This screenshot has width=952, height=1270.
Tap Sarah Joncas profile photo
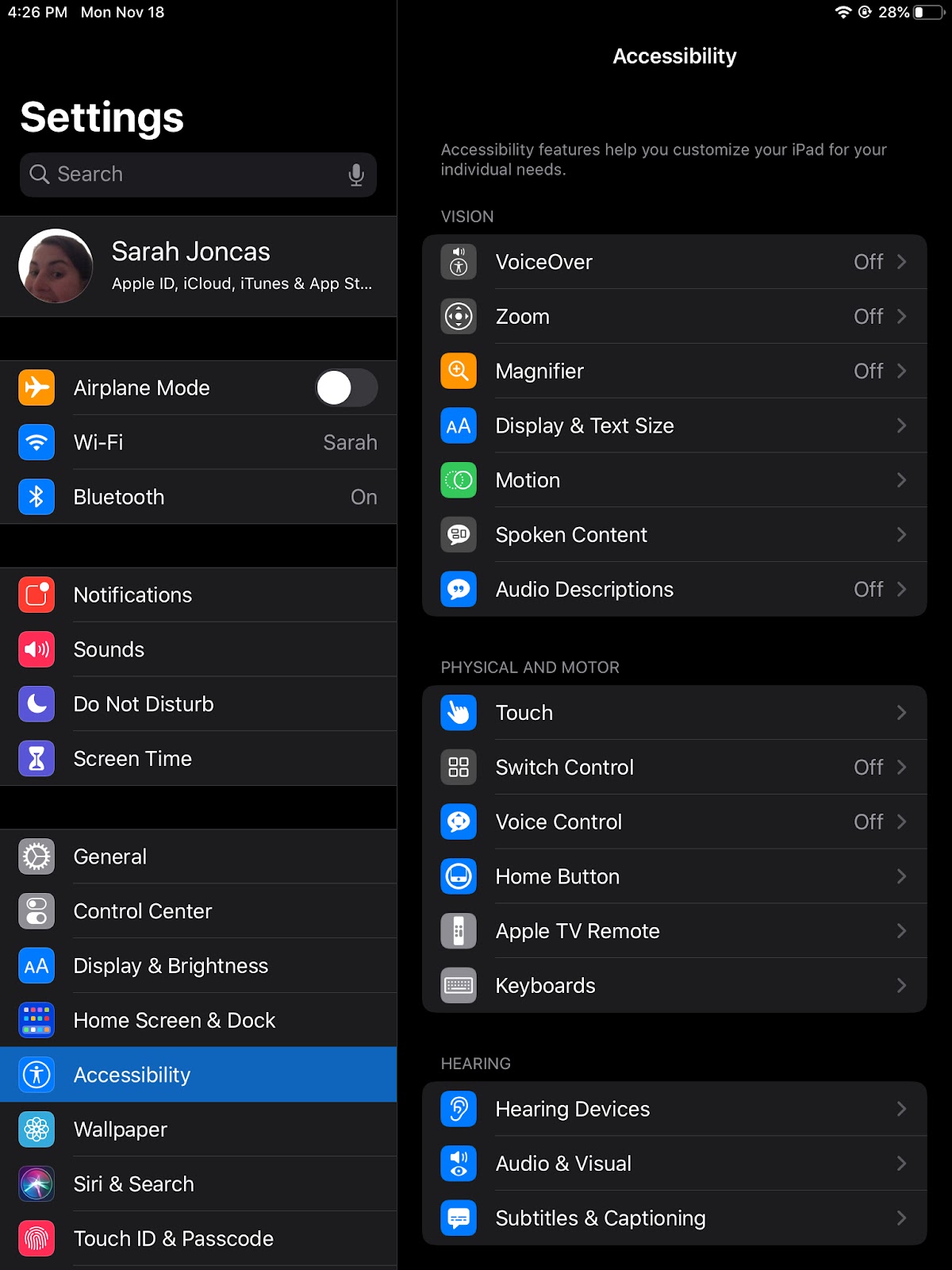pos(56,266)
